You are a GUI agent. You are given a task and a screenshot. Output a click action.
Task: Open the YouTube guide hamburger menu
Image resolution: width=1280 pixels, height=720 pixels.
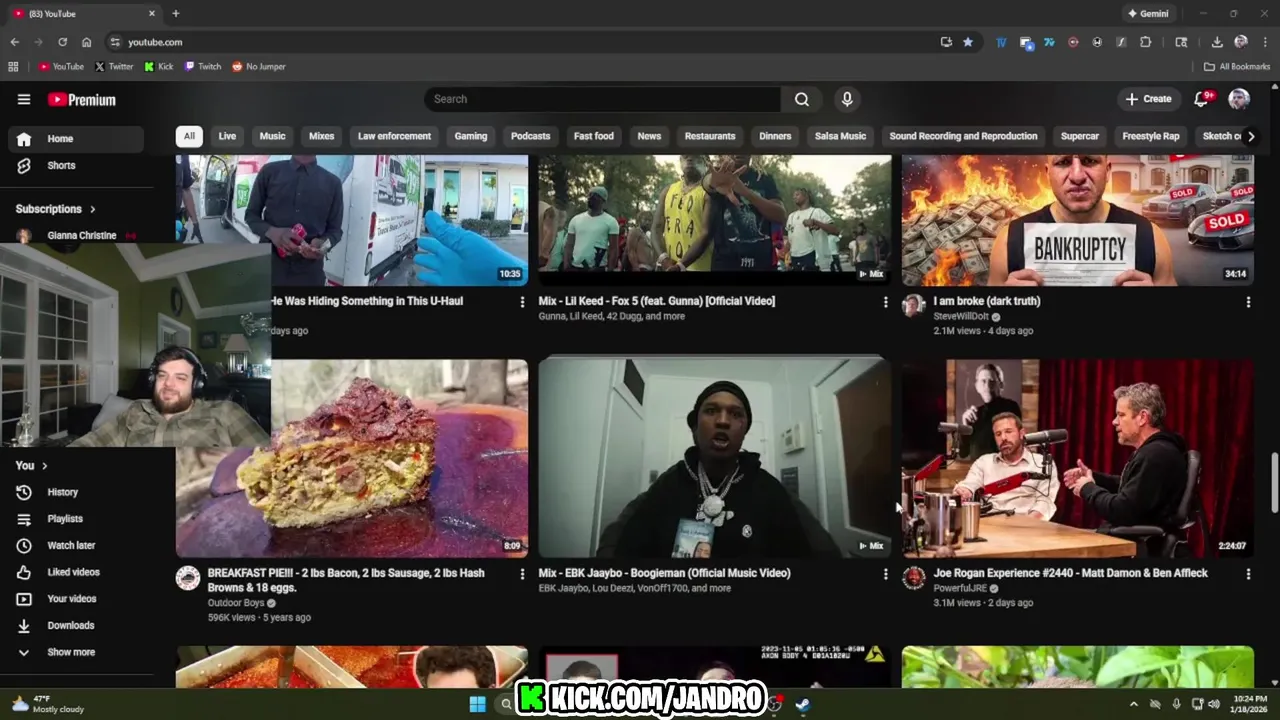point(24,99)
